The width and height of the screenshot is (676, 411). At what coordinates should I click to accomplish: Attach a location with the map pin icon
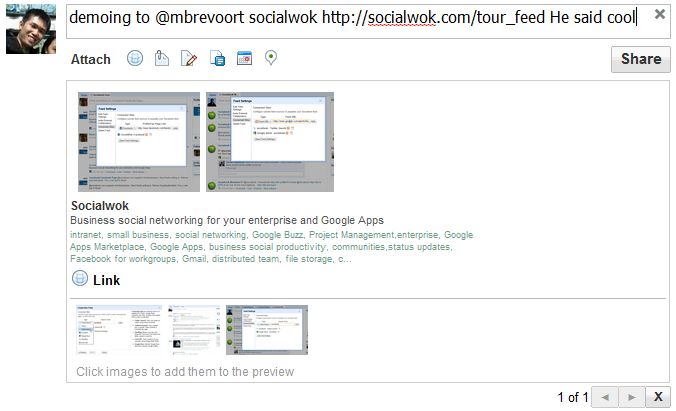click(271, 58)
